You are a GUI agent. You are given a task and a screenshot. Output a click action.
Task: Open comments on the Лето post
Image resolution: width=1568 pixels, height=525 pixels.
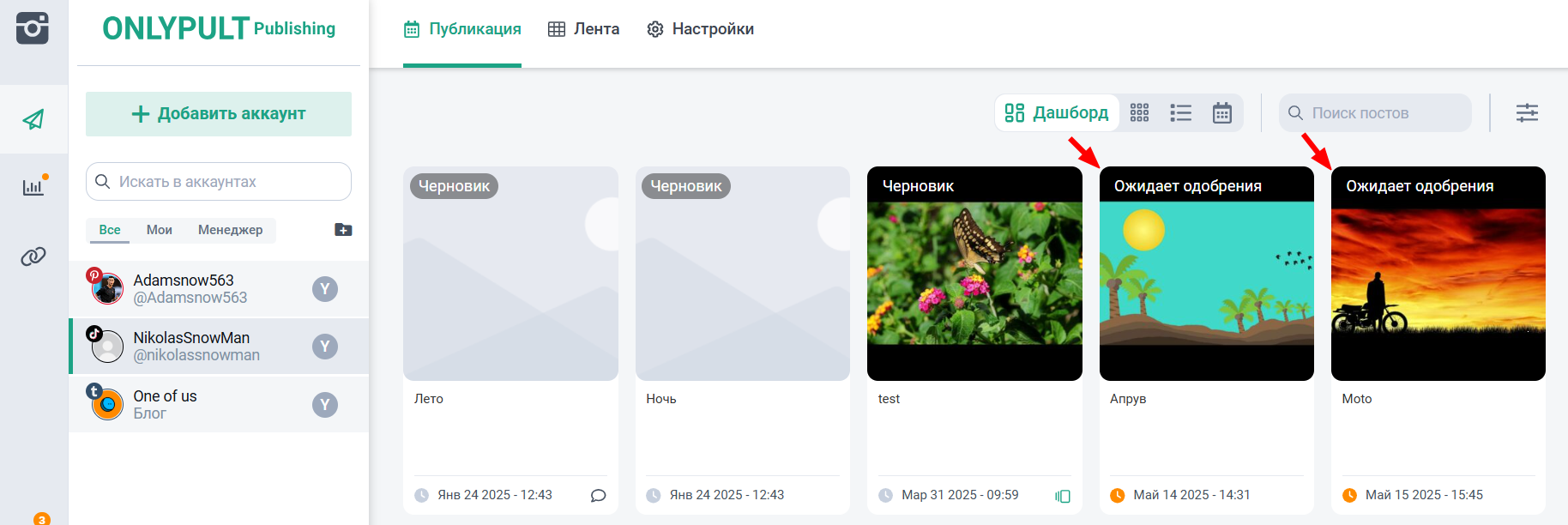pos(598,496)
